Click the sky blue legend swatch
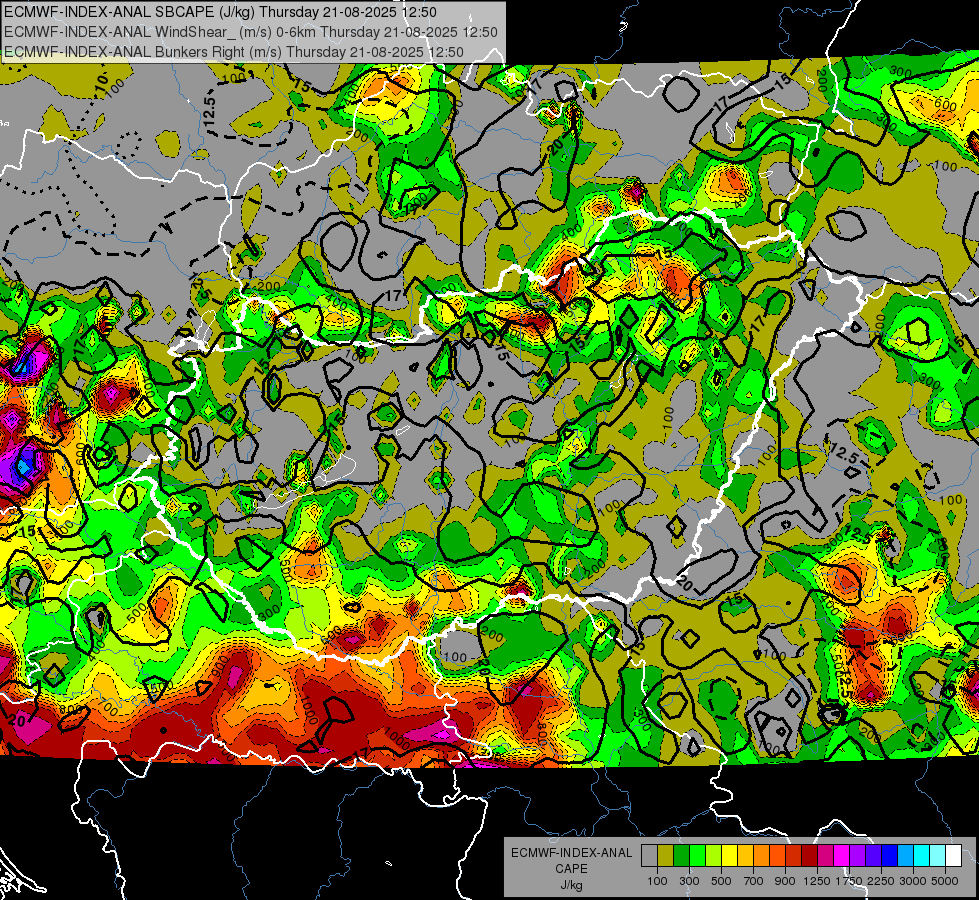The height and width of the screenshot is (900, 979). [905, 856]
